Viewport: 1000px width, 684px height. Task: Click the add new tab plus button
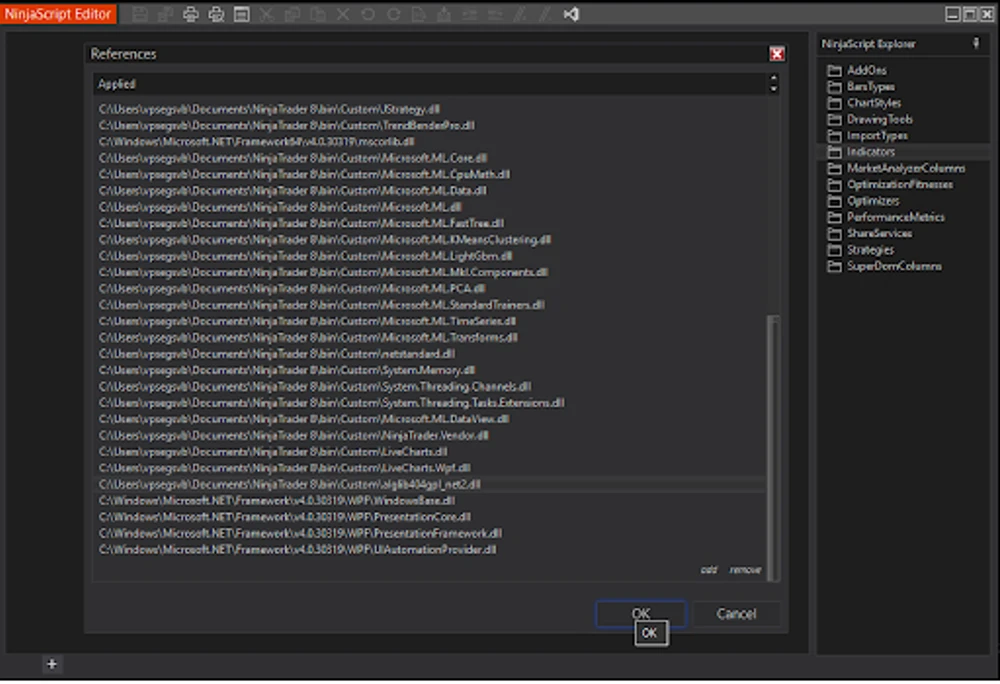(52, 664)
